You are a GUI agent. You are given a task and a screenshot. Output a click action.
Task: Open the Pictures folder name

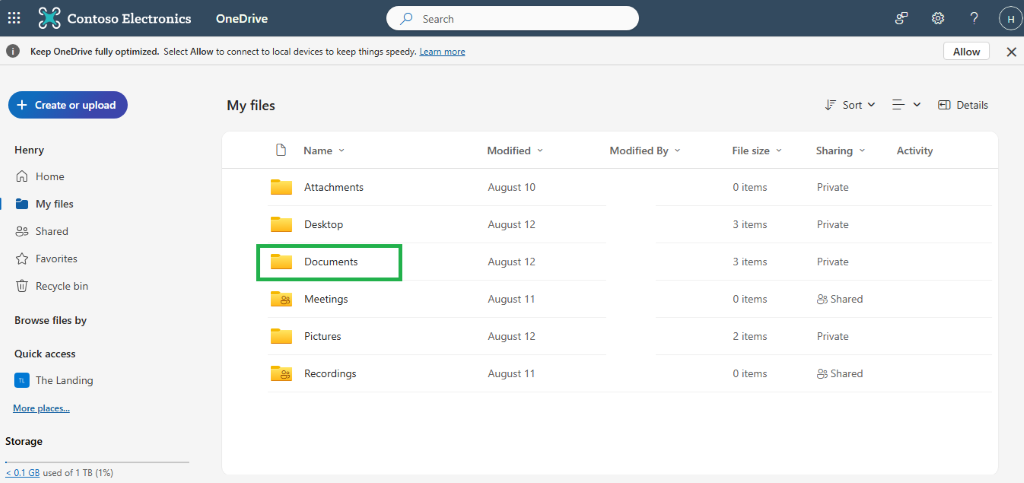pyautogui.click(x=323, y=336)
